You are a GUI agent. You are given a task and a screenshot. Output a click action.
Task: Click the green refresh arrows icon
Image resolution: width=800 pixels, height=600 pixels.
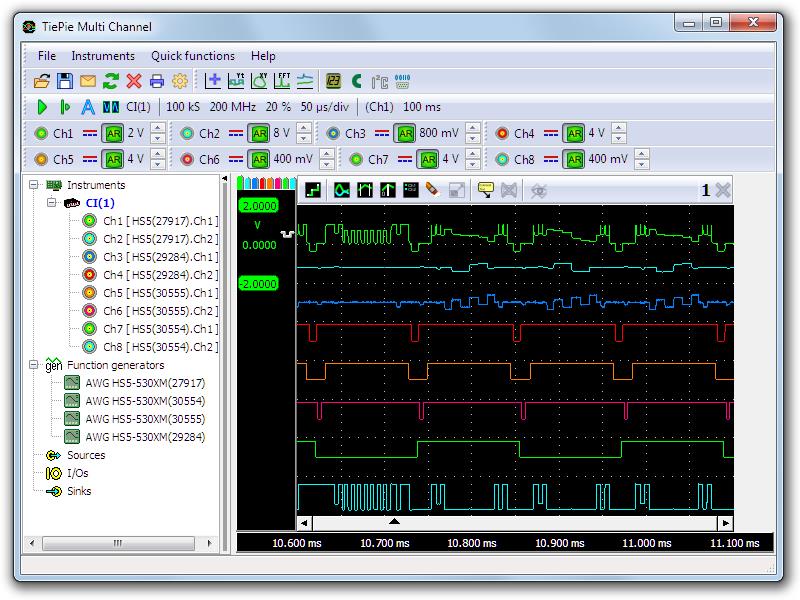point(111,81)
